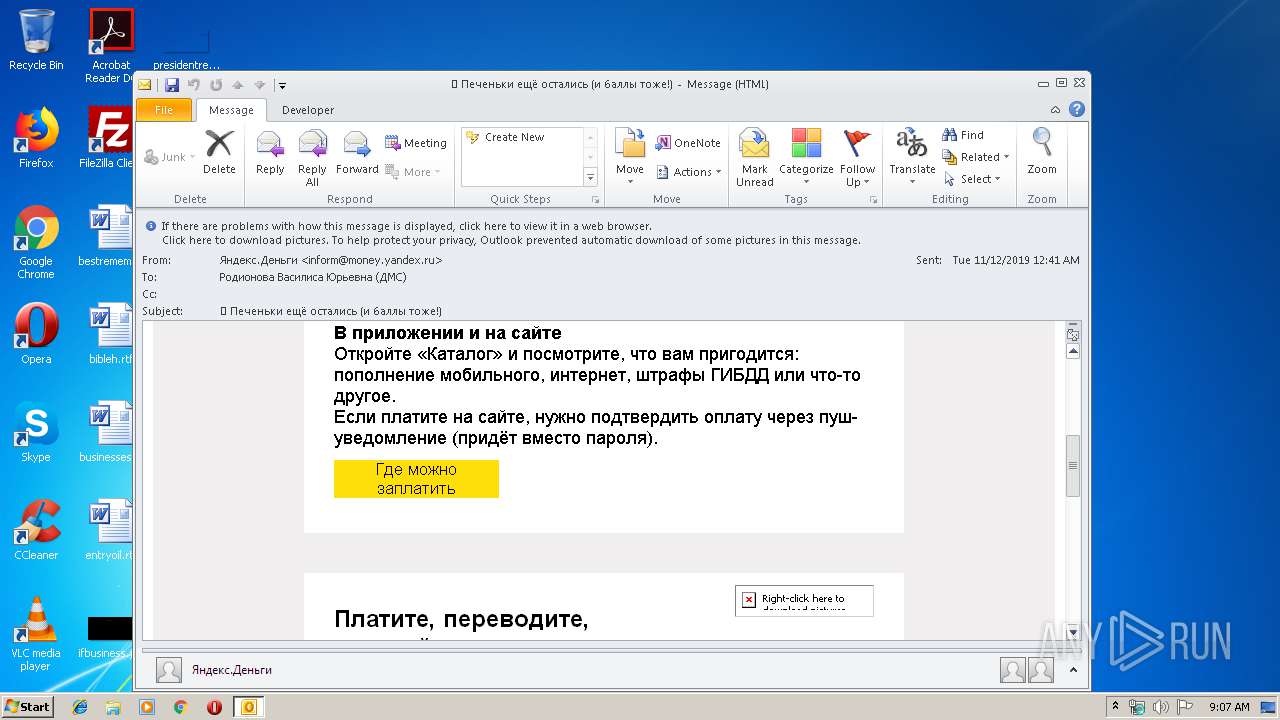Collapse the ribbon with the caret
Screen dimensions: 1280x720
[1056, 110]
